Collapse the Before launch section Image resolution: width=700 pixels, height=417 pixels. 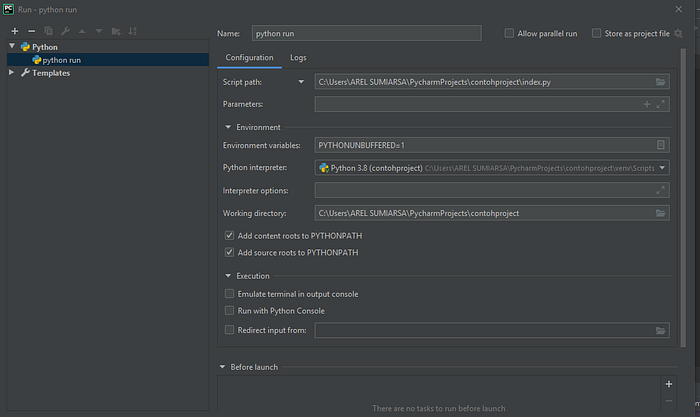(222, 367)
